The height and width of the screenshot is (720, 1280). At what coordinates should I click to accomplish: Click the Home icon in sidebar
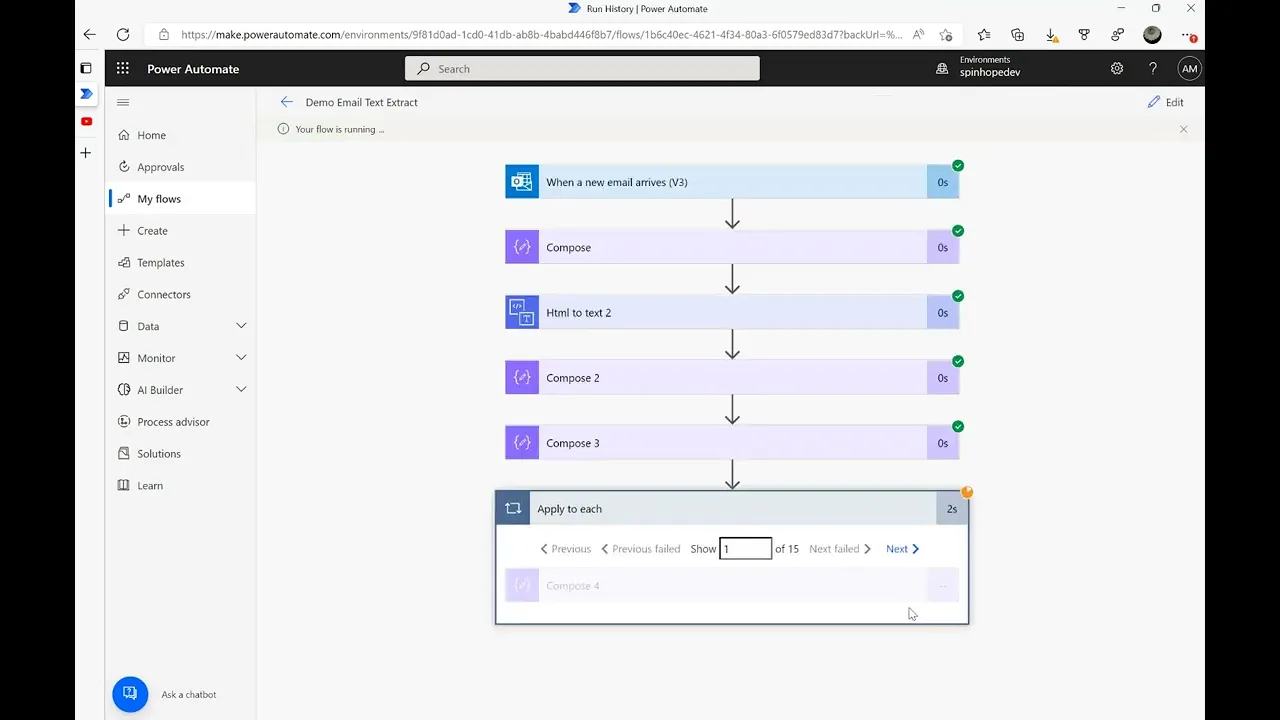point(124,135)
